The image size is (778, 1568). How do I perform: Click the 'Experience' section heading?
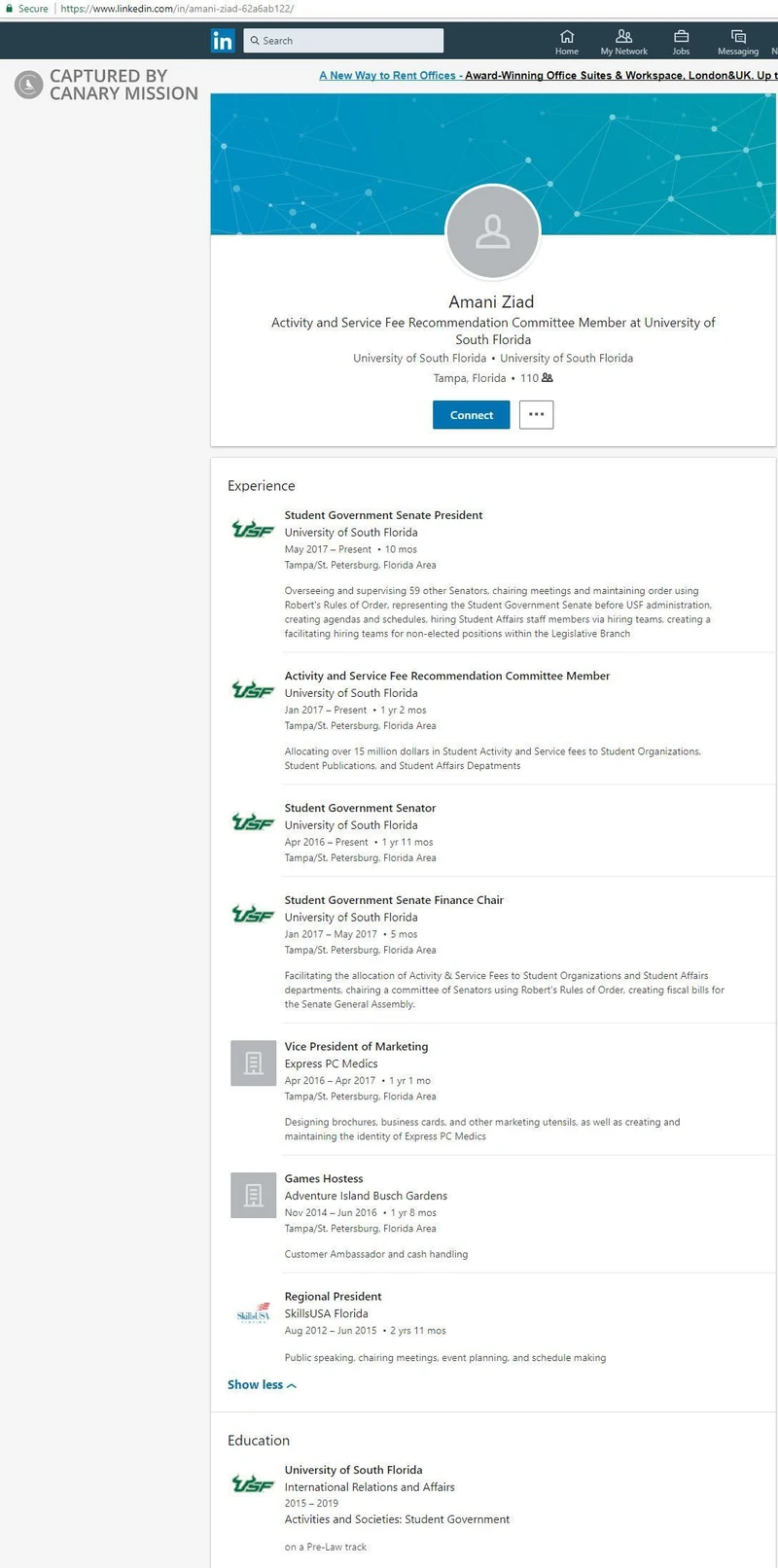(261, 486)
